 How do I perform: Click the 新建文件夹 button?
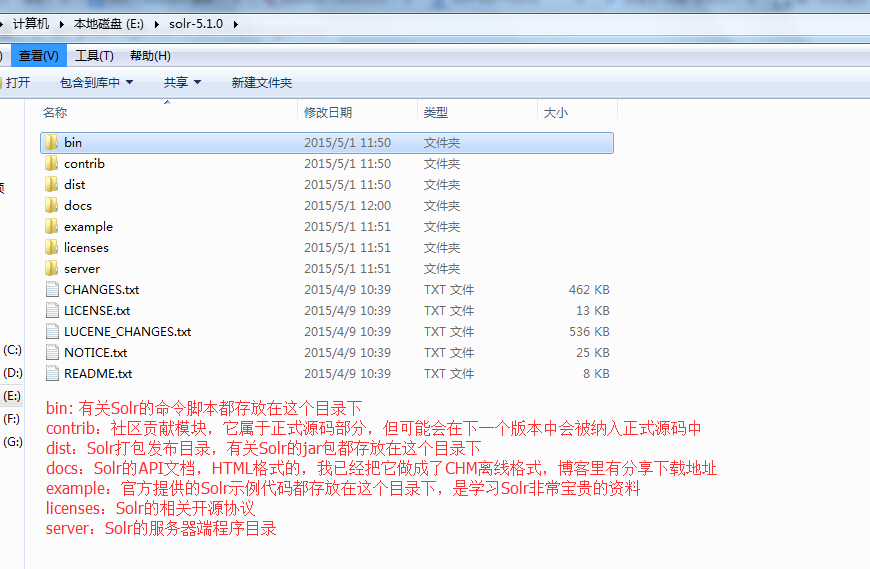pyautogui.click(x=262, y=83)
